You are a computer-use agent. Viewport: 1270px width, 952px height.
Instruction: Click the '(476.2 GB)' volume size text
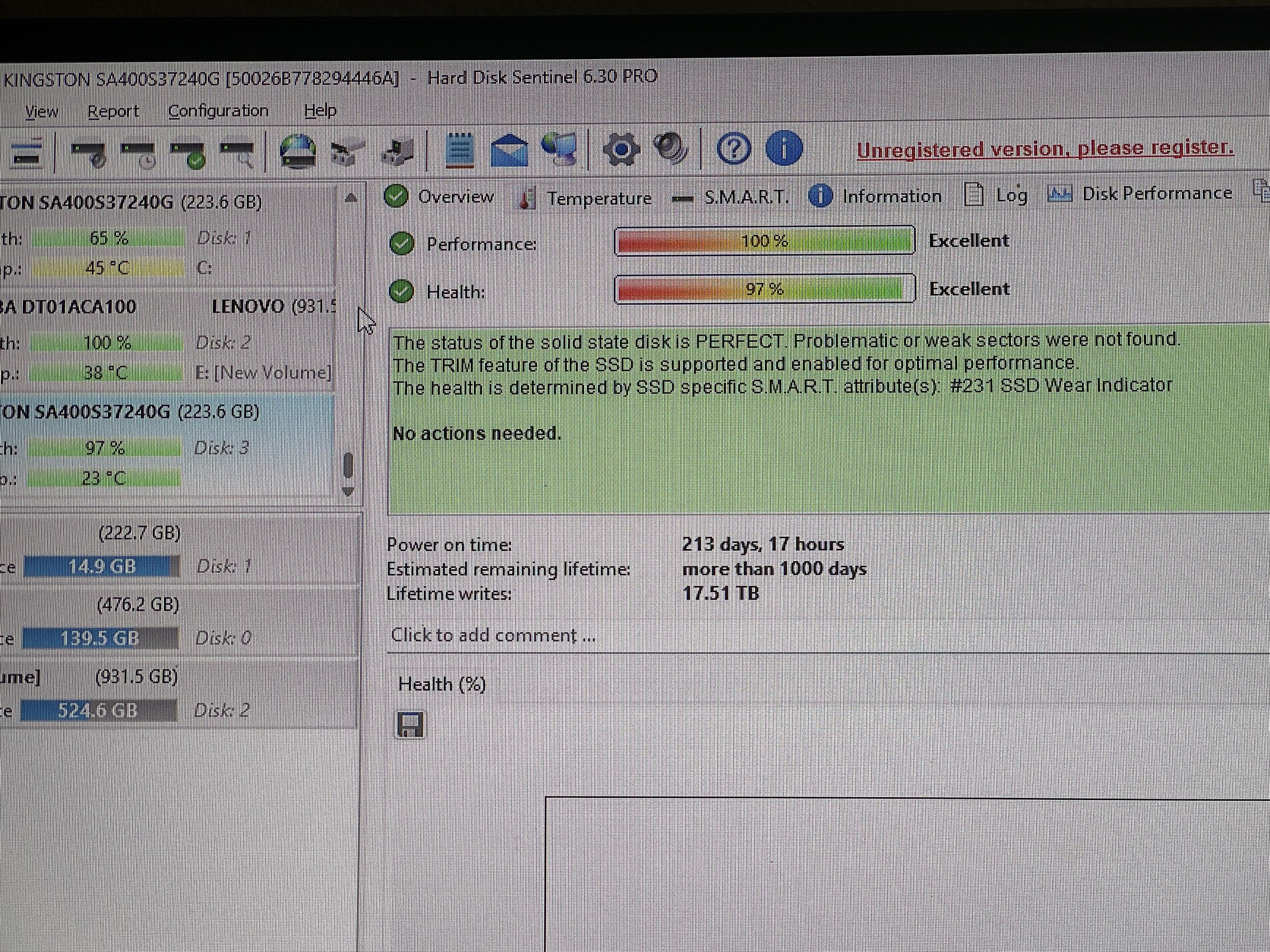pos(138,604)
